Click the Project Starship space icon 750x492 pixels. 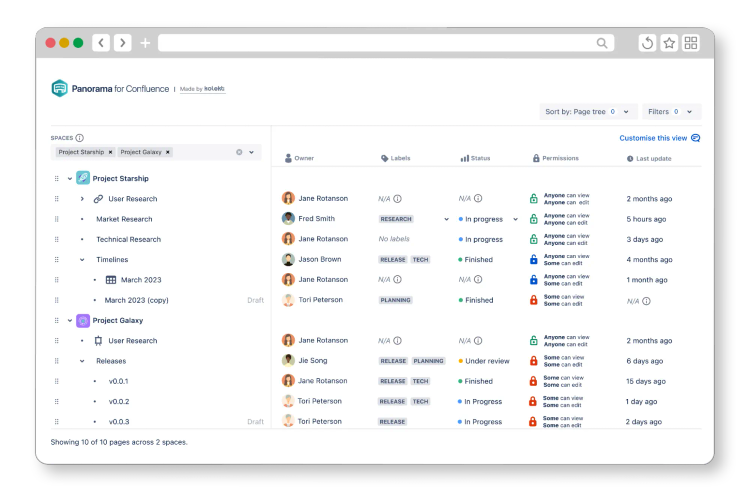pyautogui.click(x=83, y=178)
